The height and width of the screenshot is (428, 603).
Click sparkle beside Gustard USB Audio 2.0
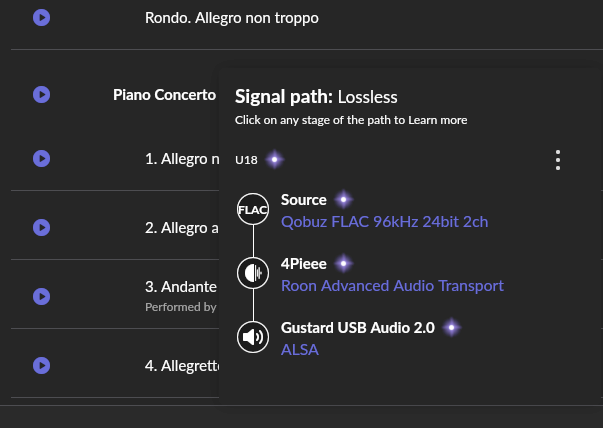(450, 327)
